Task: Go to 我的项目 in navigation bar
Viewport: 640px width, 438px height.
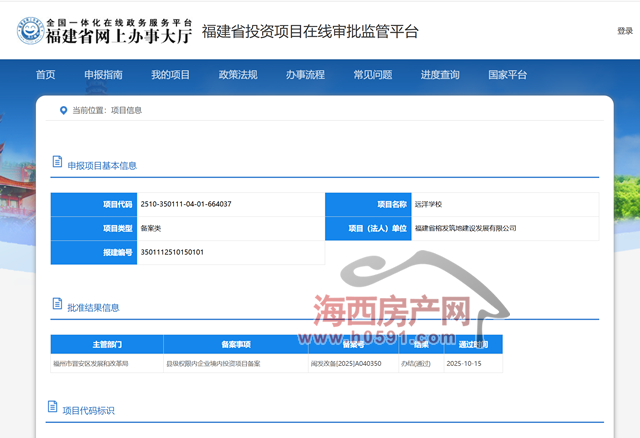Action: click(x=170, y=75)
